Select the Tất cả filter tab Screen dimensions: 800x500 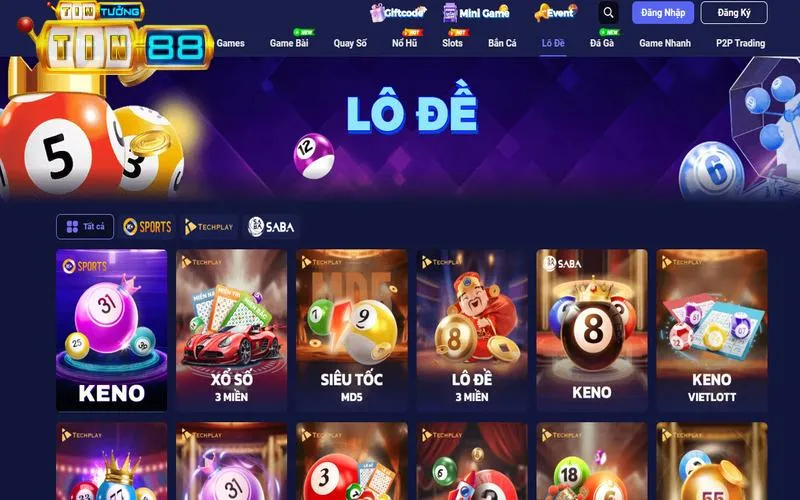point(85,227)
